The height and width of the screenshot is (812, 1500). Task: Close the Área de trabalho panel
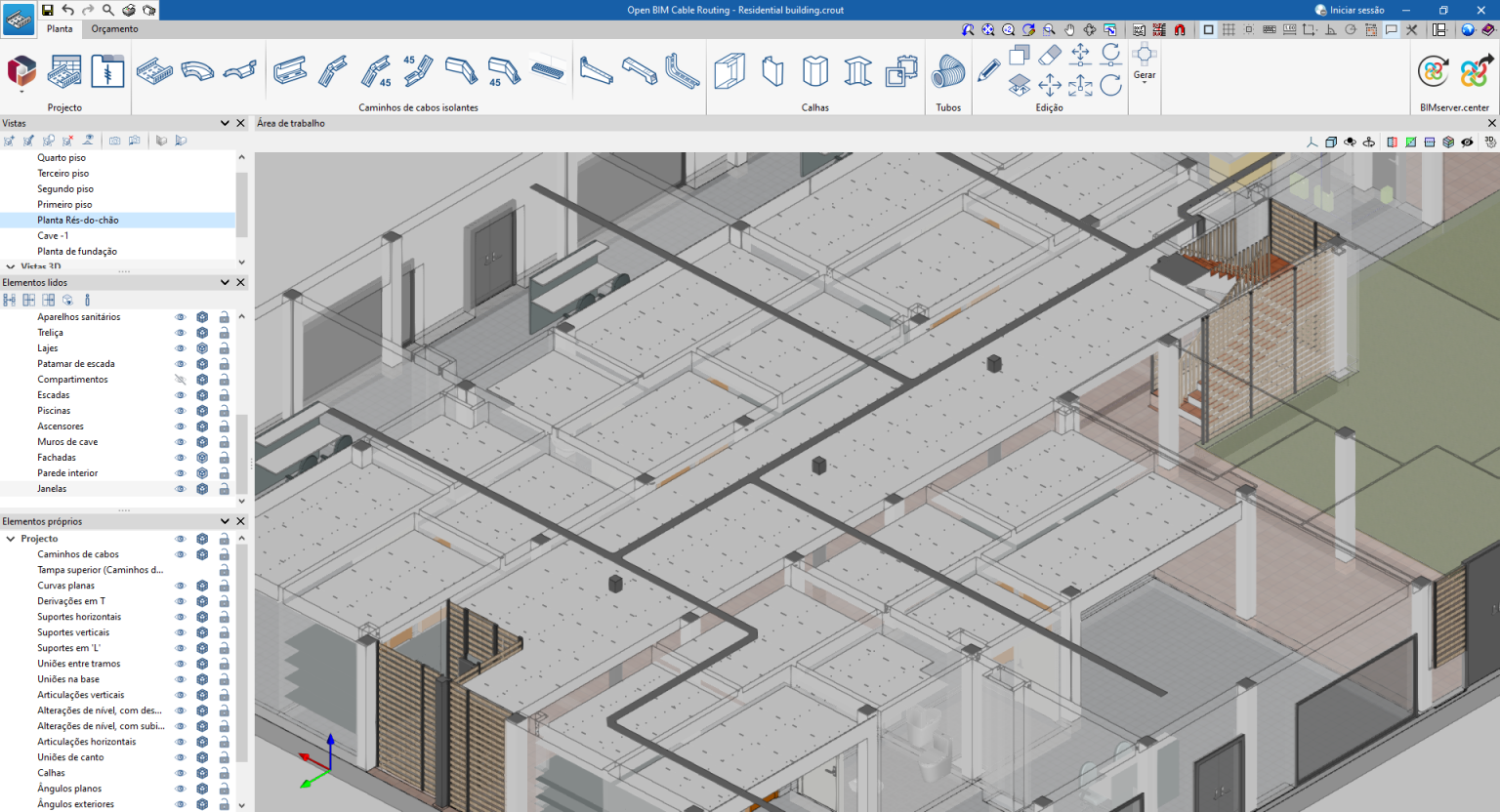coord(1491,123)
